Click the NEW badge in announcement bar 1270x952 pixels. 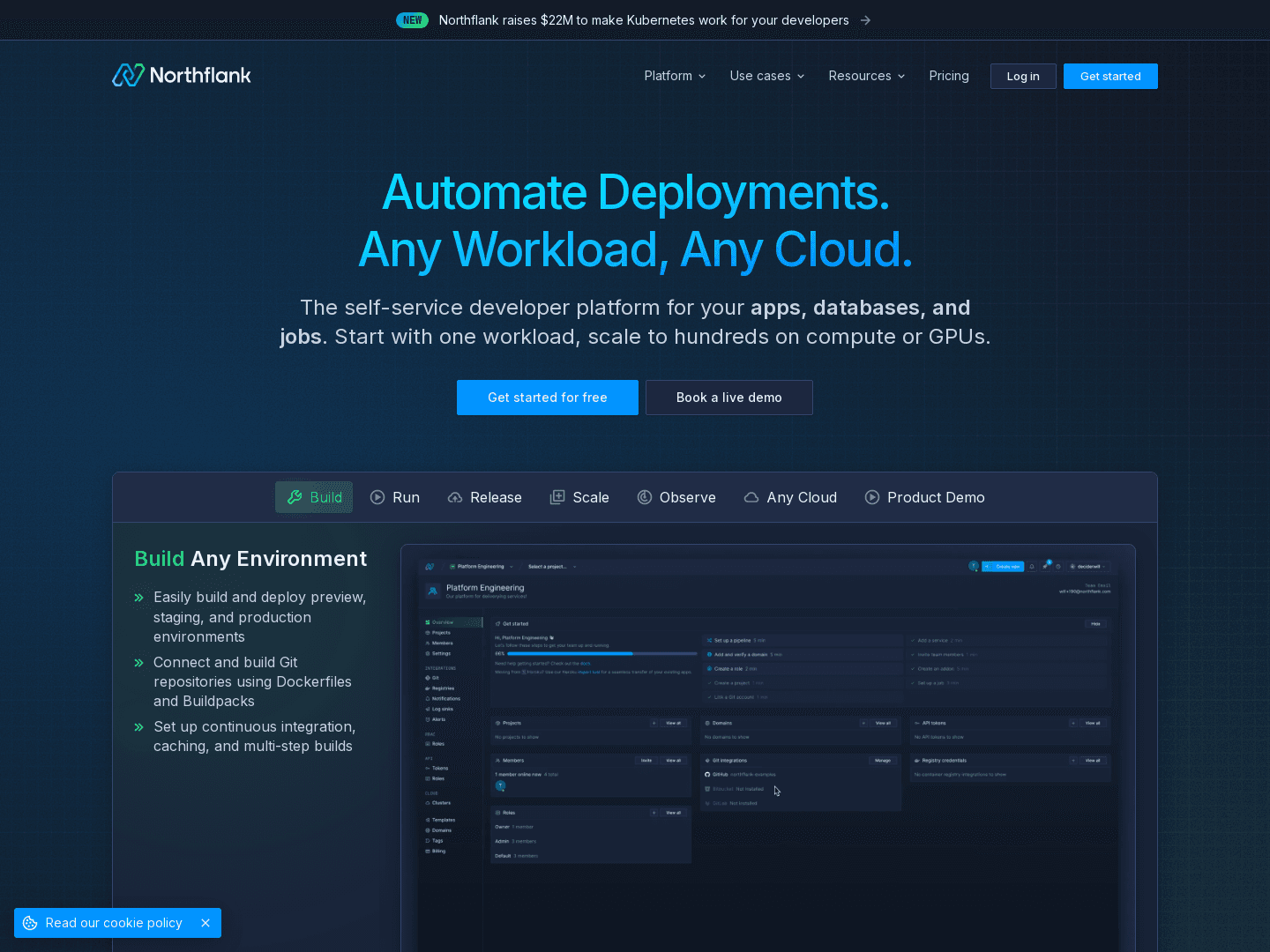pos(412,20)
